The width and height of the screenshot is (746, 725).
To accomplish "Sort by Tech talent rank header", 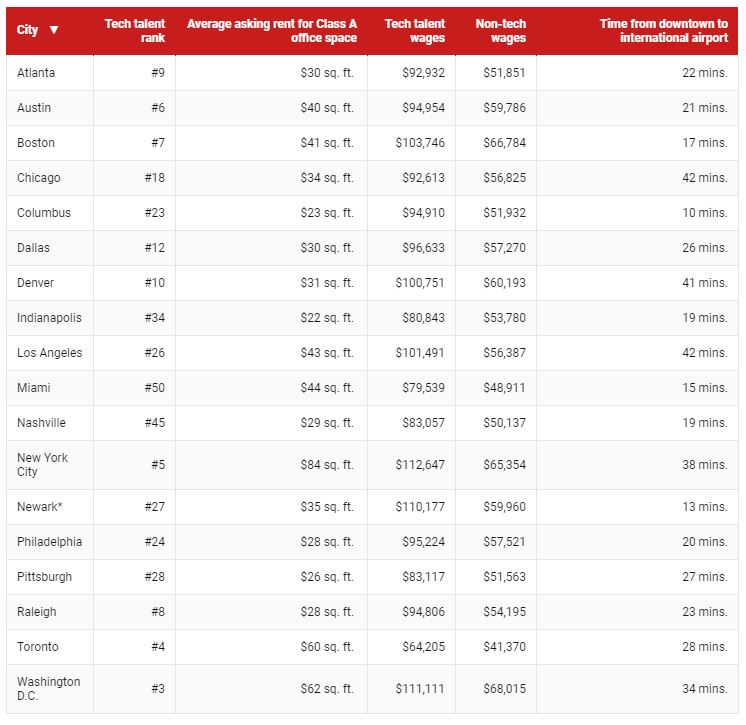I will [135, 30].
